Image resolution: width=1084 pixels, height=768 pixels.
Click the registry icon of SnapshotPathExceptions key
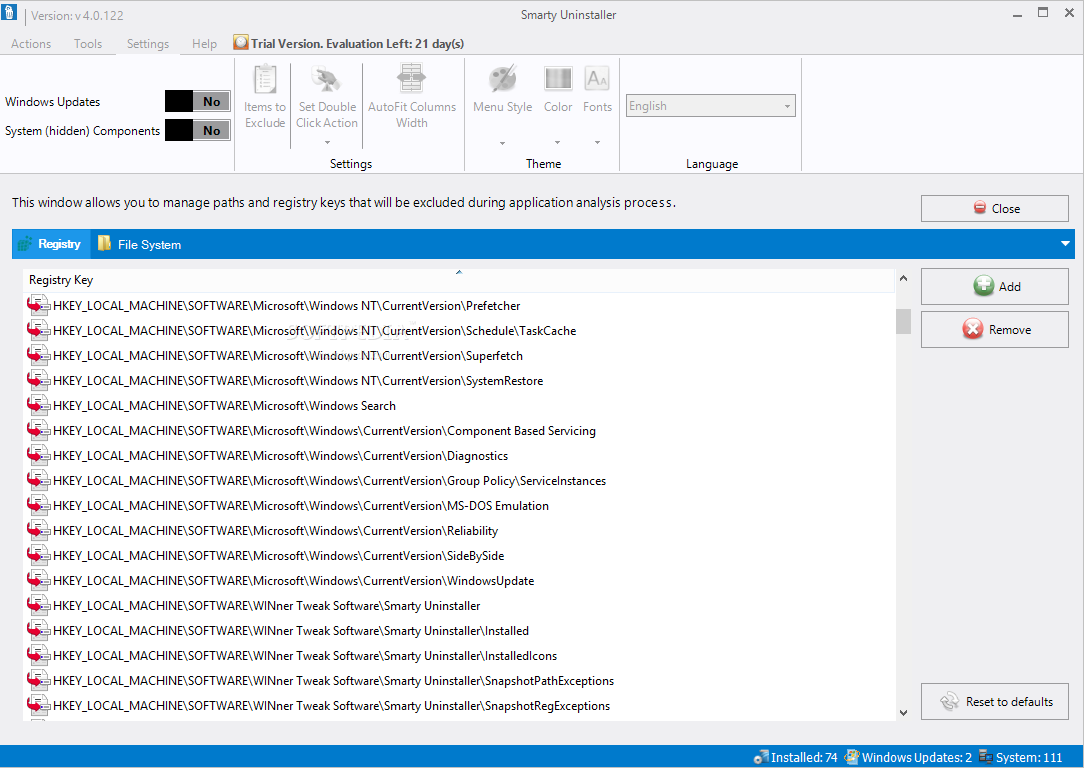pyautogui.click(x=39, y=680)
